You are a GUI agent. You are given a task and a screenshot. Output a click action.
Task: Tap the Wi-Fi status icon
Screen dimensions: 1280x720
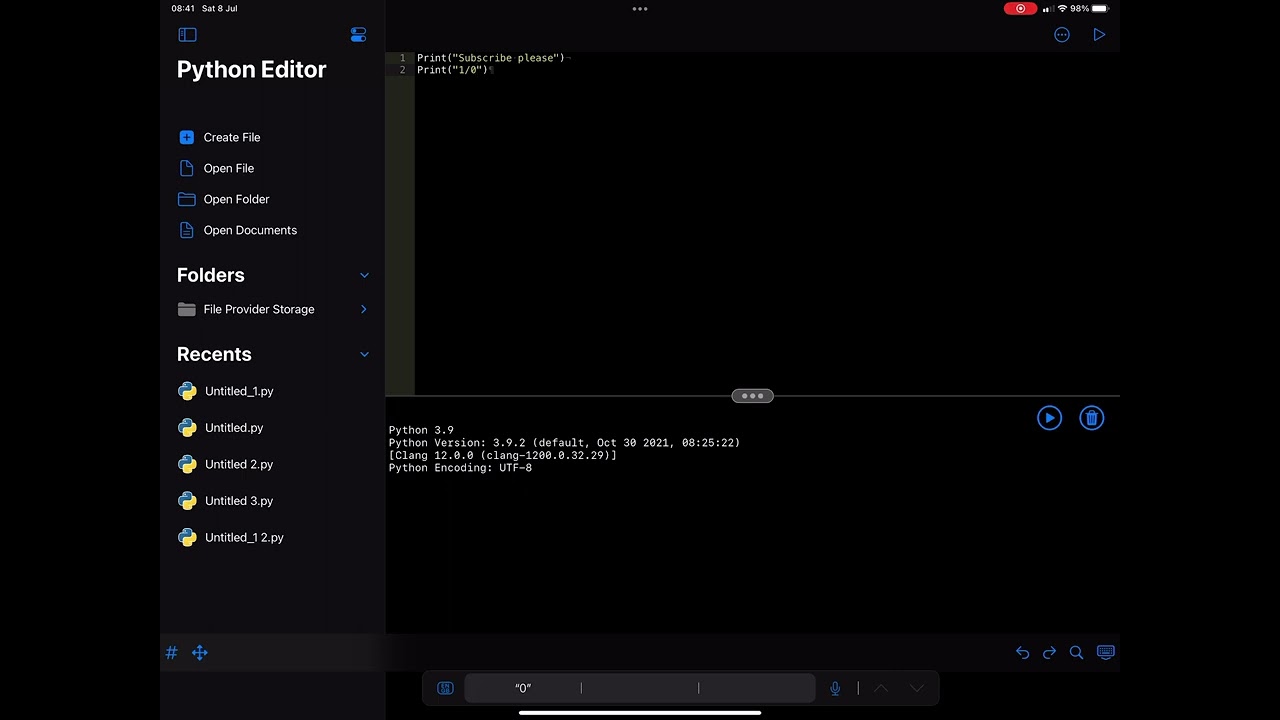[1062, 8]
